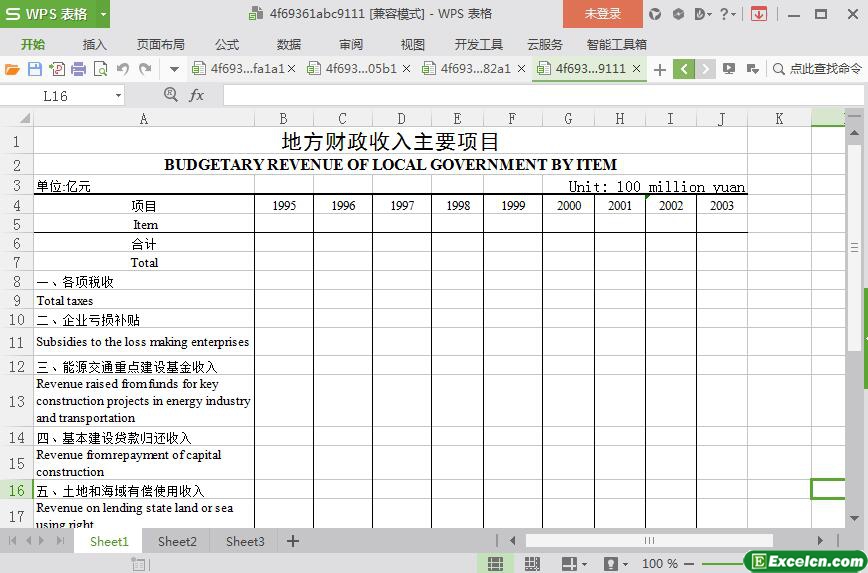Viewport: 868px width, 573px height.
Task: Open the 智能工具箱 tab
Action: (x=617, y=45)
